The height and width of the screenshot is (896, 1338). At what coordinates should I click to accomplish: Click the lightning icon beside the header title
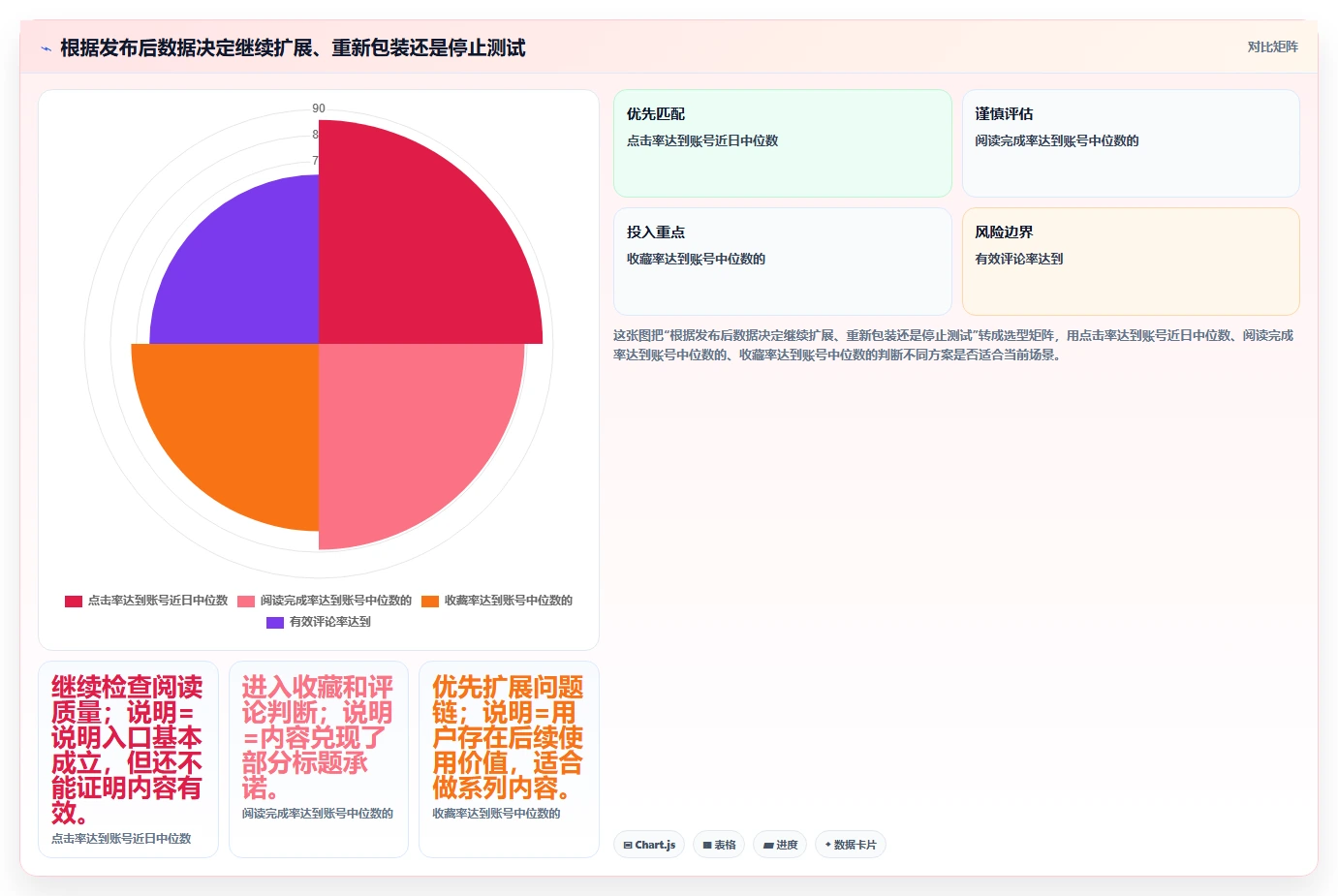46,48
